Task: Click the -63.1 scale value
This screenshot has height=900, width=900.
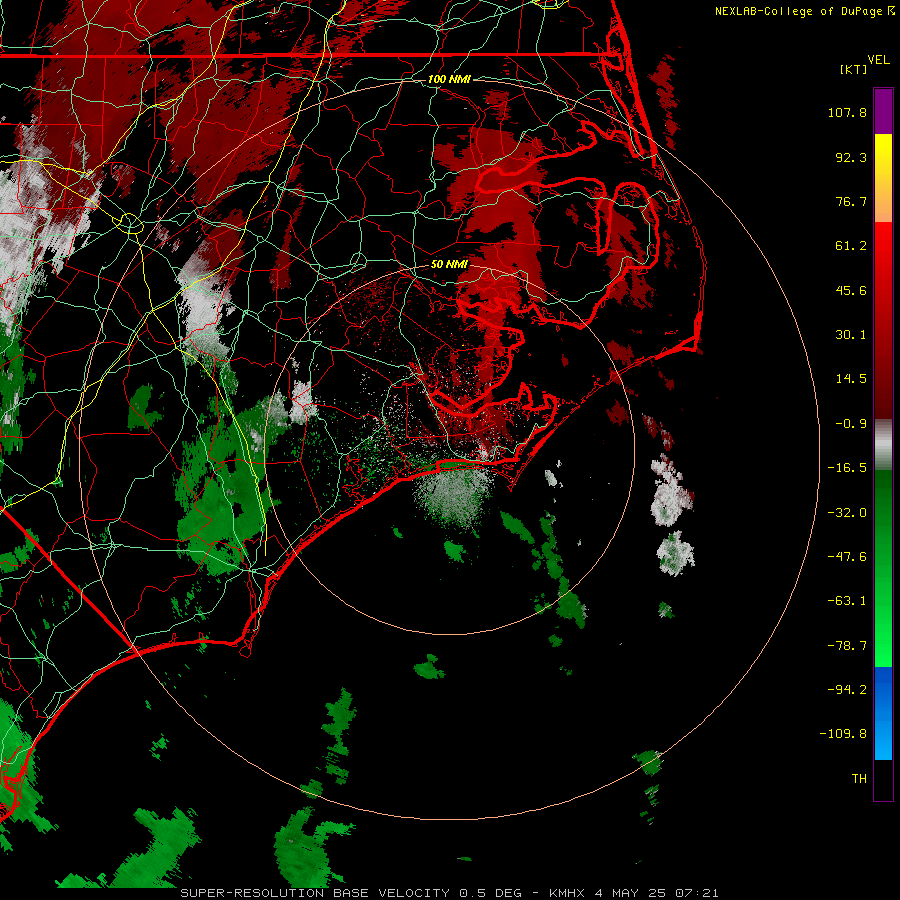Action: click(x=847, y=601)
